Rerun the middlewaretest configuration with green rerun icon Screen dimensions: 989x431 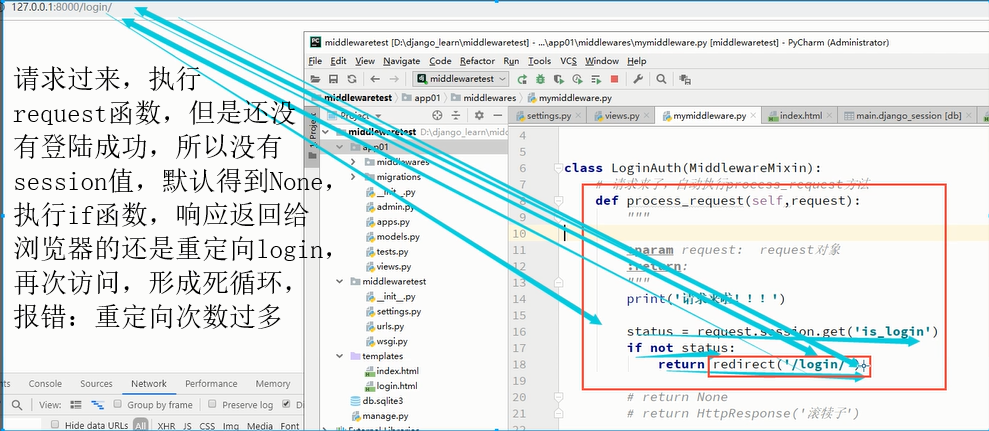[522, 79]
